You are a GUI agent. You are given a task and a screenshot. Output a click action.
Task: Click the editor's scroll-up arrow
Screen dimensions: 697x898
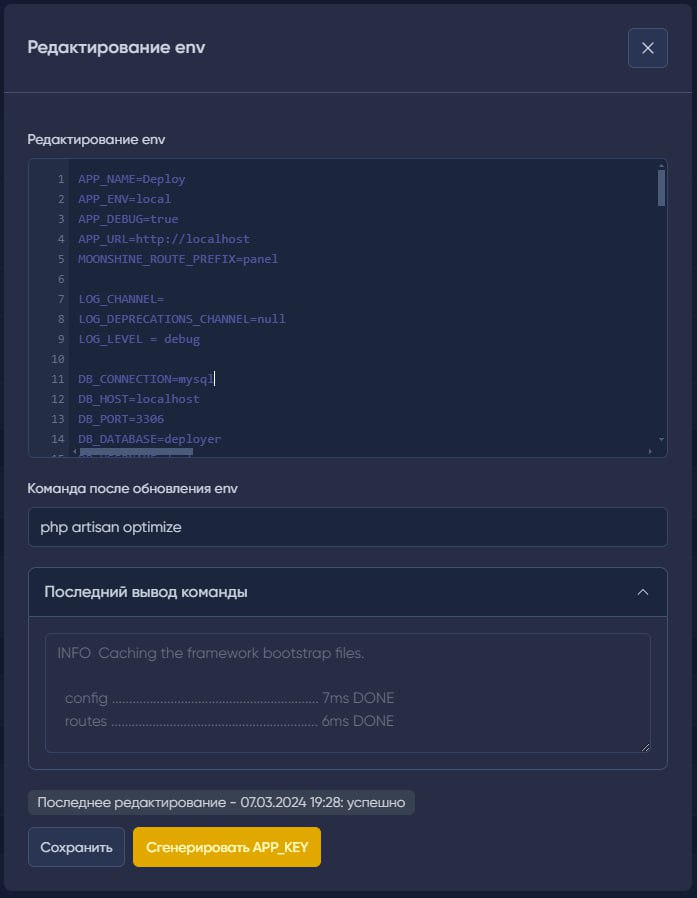coord(661,165)
